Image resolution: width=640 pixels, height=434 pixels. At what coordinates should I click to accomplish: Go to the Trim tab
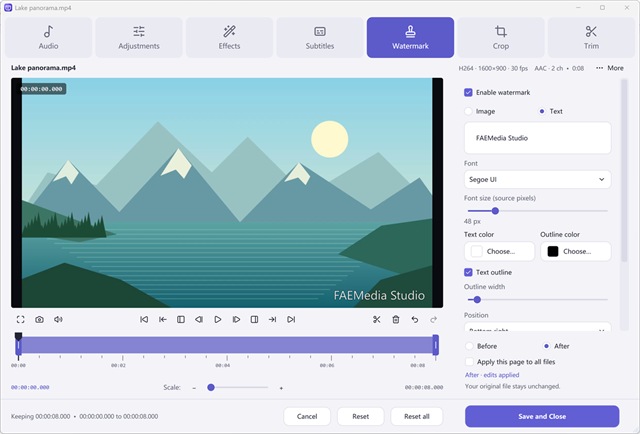(591, 37)
